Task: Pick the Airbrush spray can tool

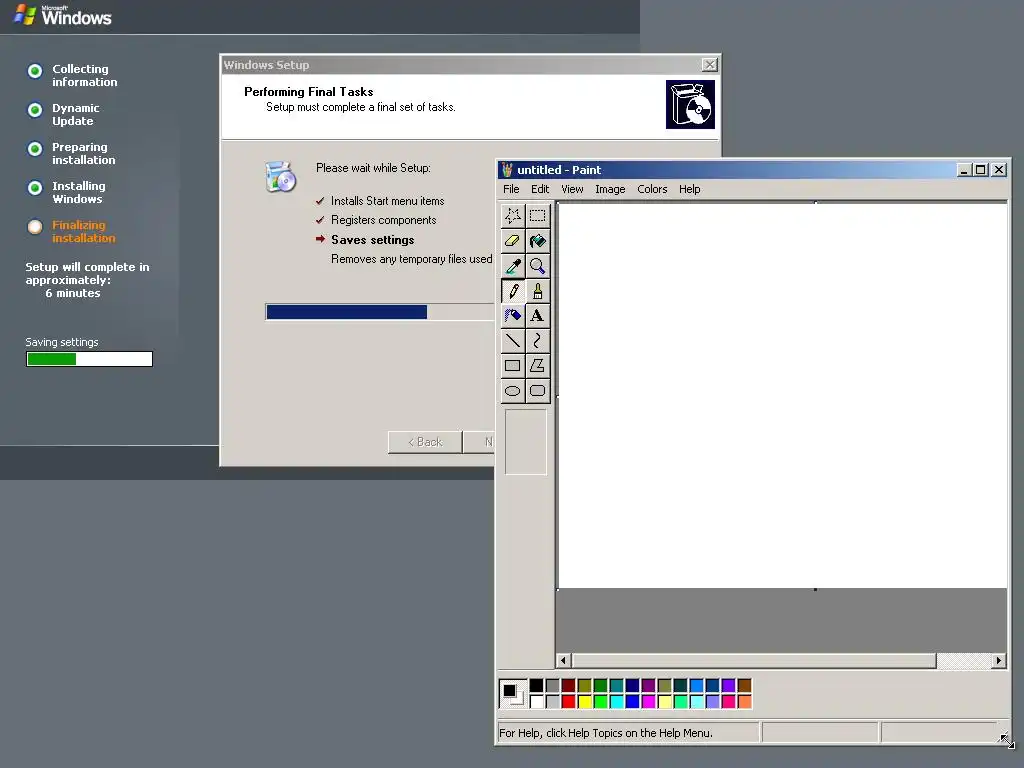Action: (x=513, y=315)
